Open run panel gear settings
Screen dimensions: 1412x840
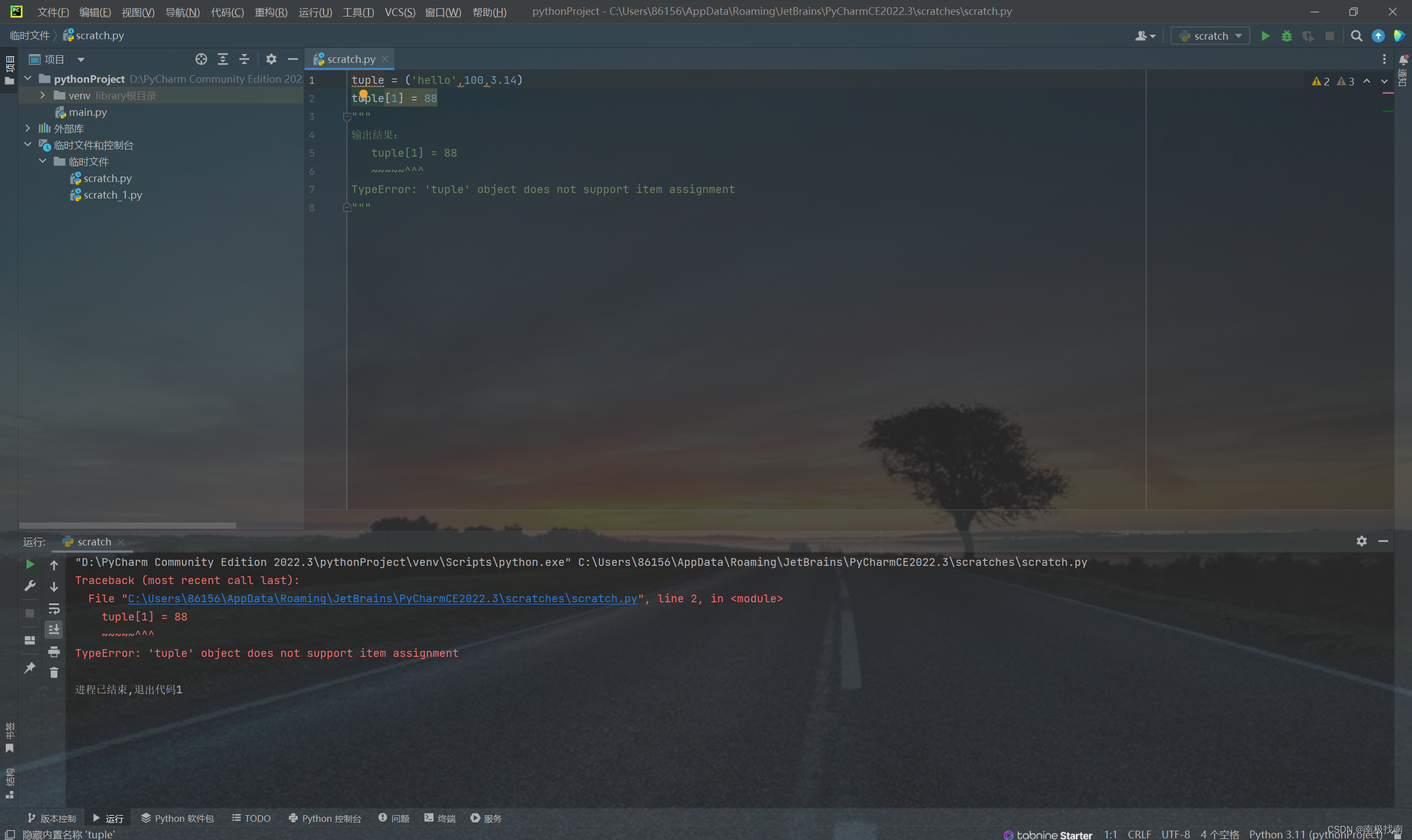pyautogui.click(x=1362, y=541)
